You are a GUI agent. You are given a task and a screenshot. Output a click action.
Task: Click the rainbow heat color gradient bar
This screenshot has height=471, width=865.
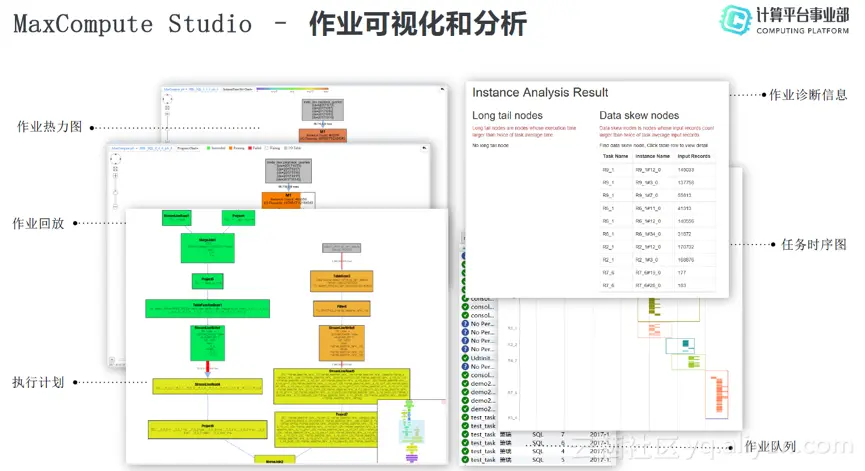[x=292, y=88]
